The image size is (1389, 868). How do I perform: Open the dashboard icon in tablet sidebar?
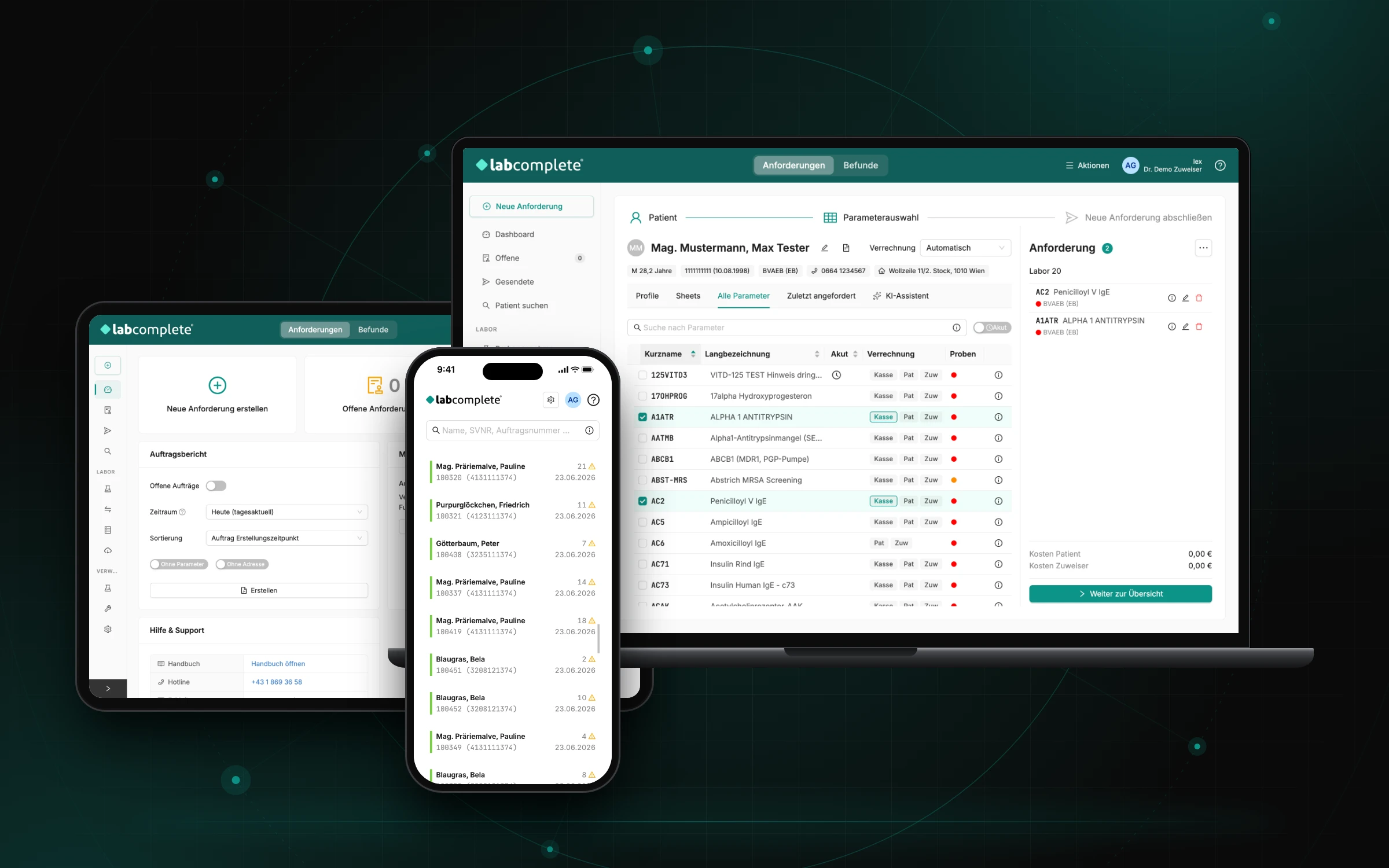point(108,389)
